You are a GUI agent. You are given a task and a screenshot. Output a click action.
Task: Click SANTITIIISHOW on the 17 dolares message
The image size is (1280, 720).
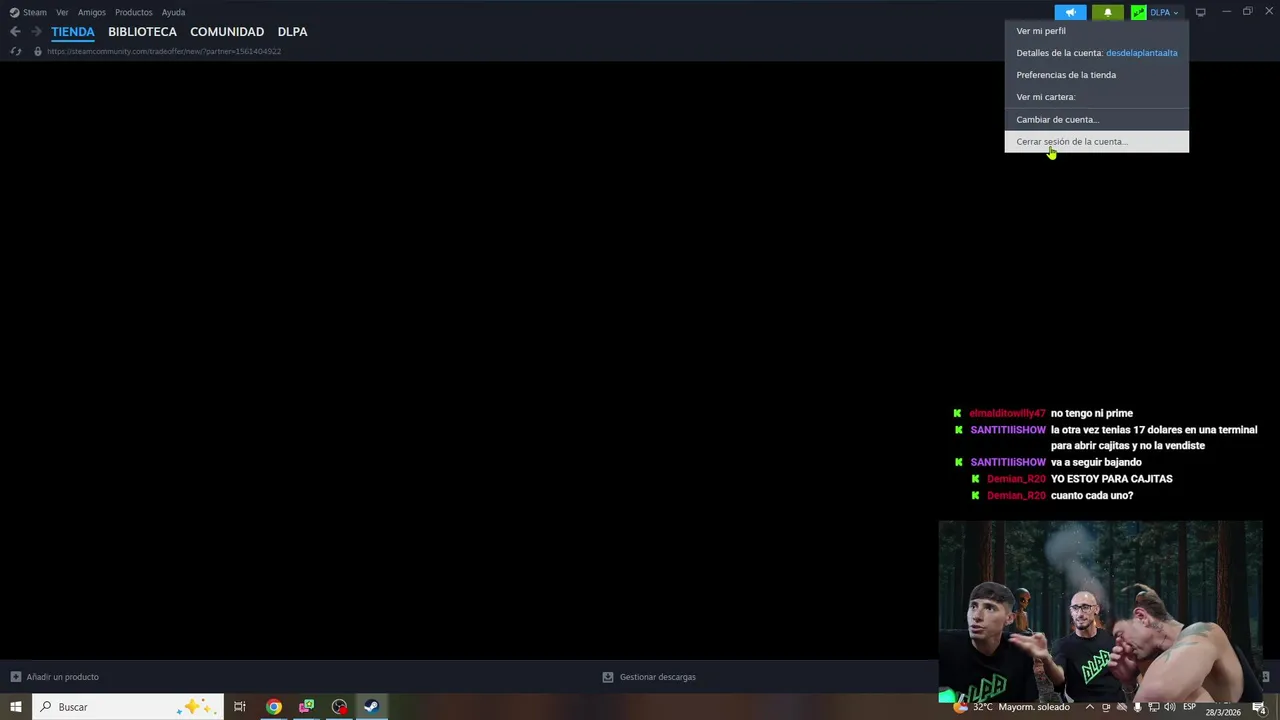click(x=1008, y=430)
